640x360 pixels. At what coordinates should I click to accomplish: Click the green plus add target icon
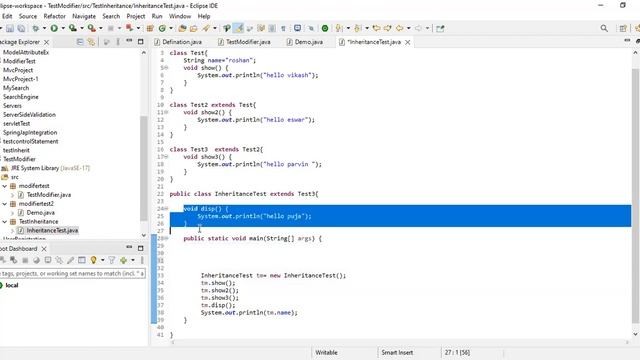123,260
